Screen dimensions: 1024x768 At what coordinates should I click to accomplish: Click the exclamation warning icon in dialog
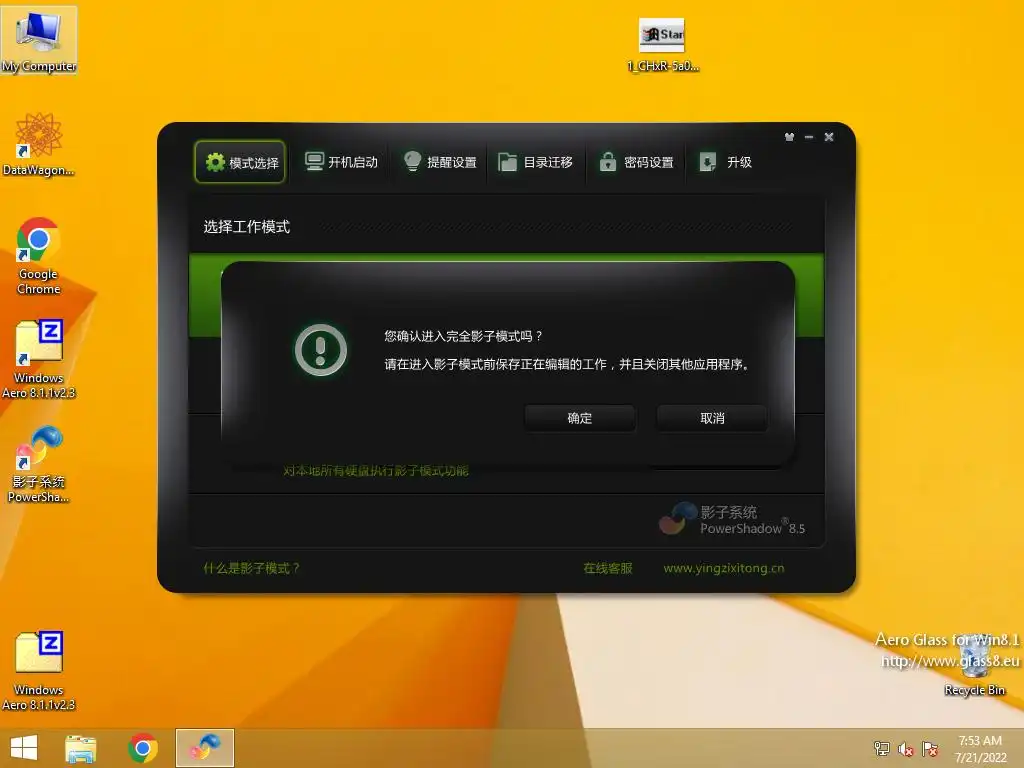coord(321,350)
